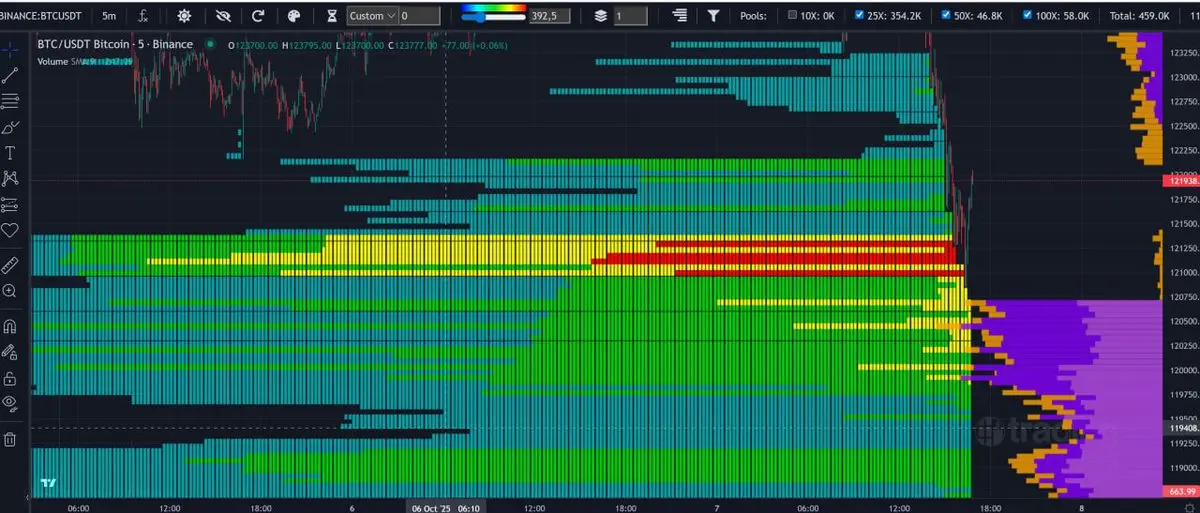Click the layers stack icon
Screen dimensions: 1200x513
600,16
